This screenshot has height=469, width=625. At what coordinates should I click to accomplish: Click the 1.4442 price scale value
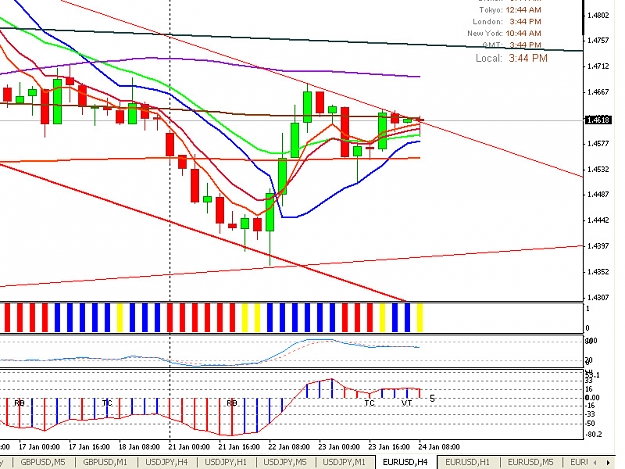click(x=598, y=220)
